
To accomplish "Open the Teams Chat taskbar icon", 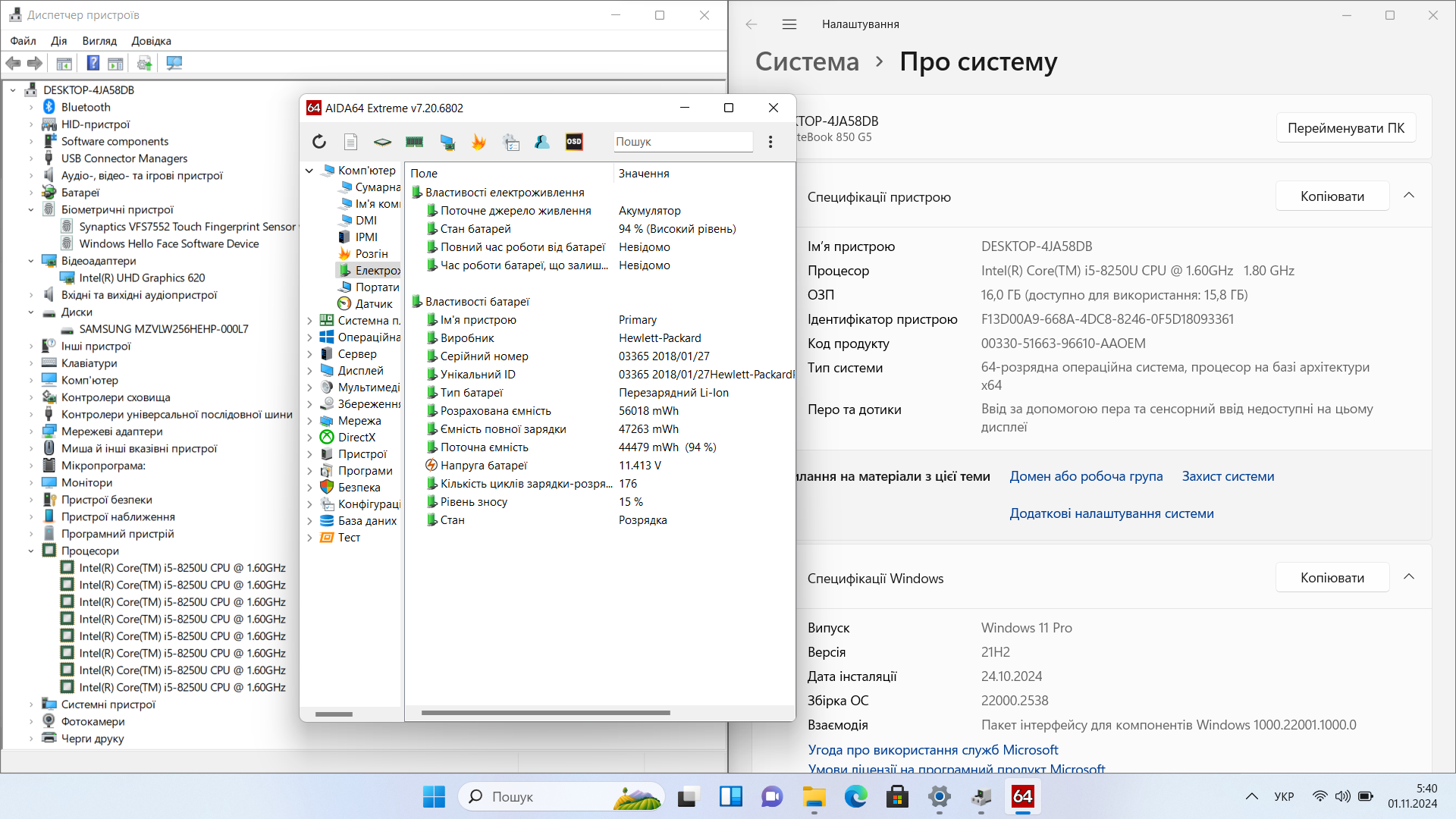I will 773,796.
